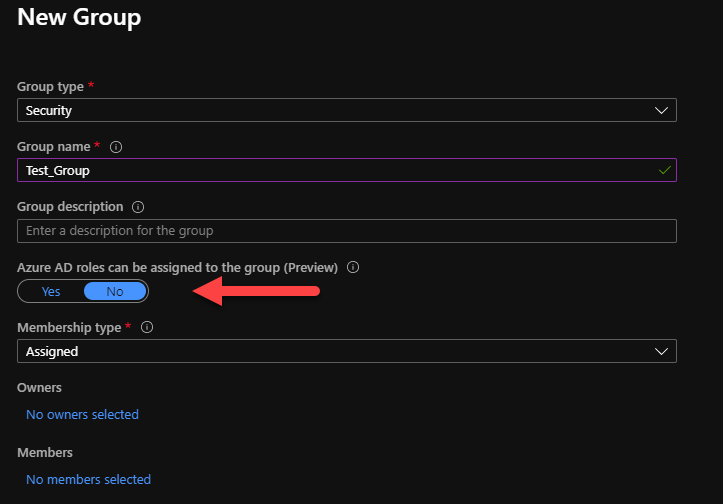
Task: Click the Membership type field label
Action: [x=69, y=328]
